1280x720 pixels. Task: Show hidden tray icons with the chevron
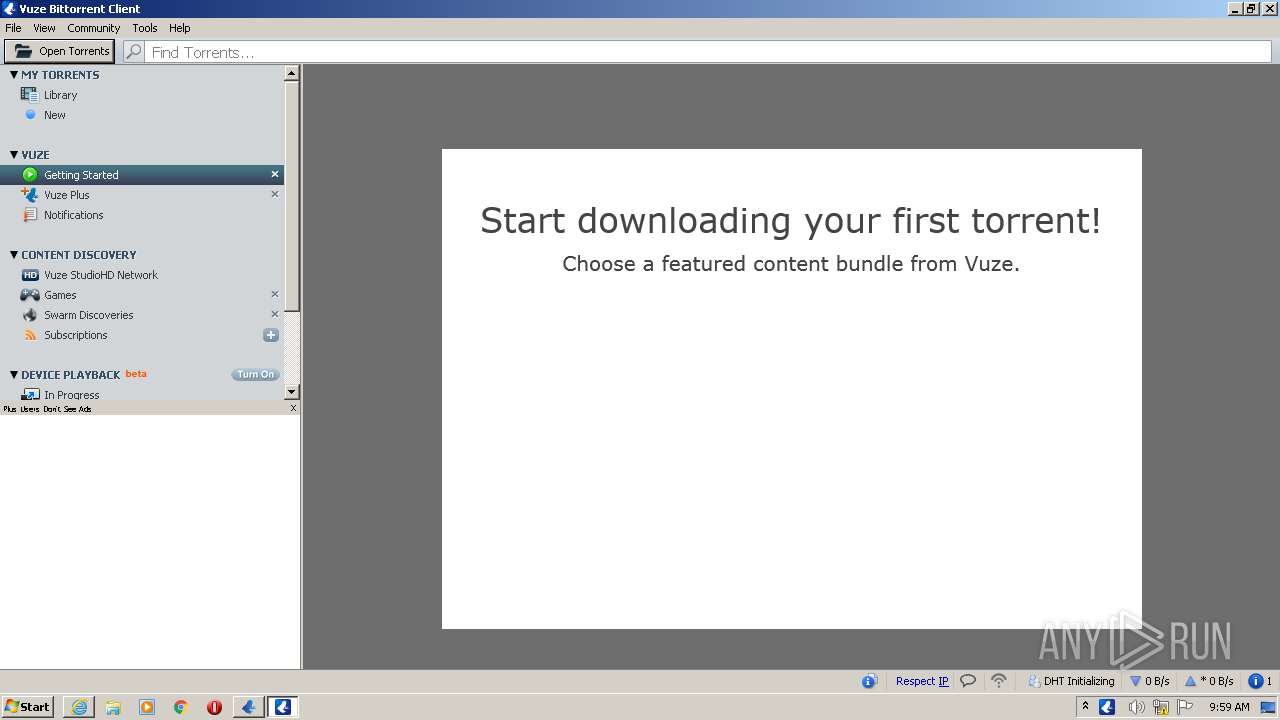point(1085,707)
